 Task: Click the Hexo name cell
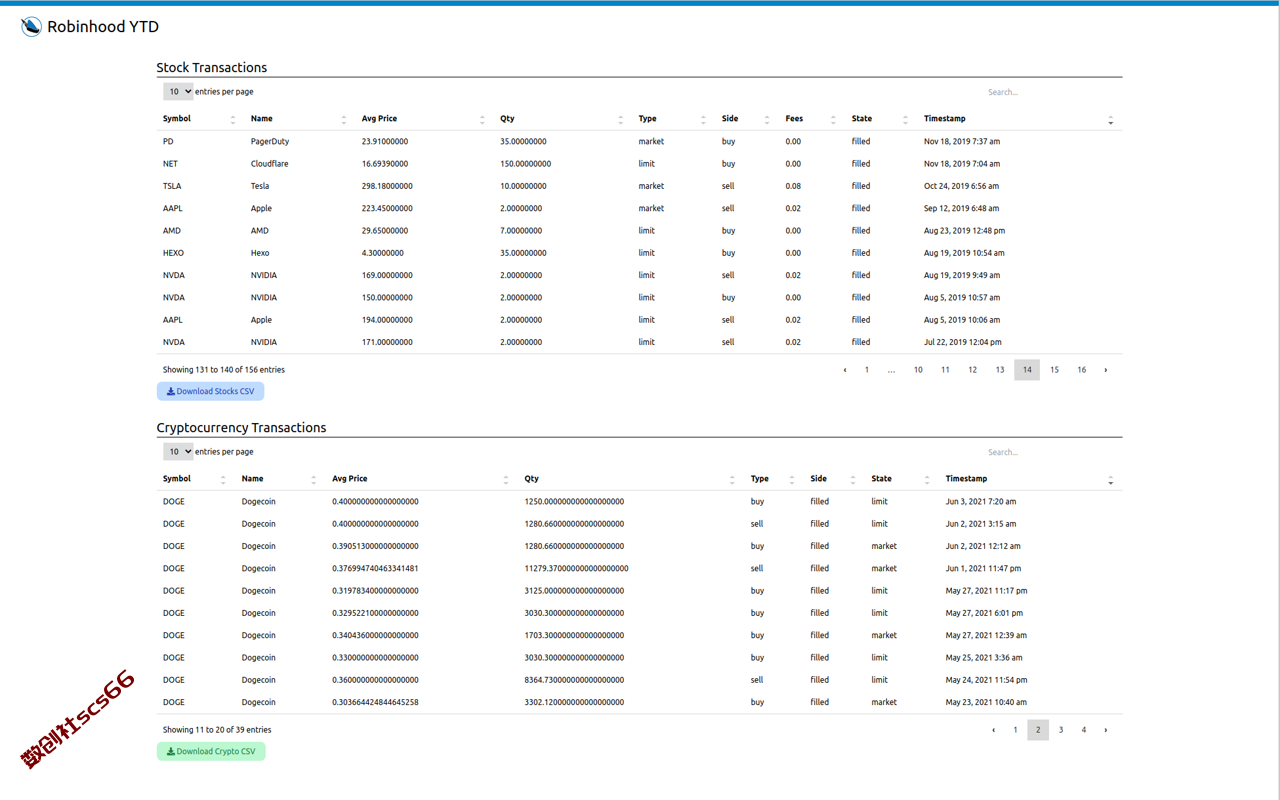click(x=260, y=253)
